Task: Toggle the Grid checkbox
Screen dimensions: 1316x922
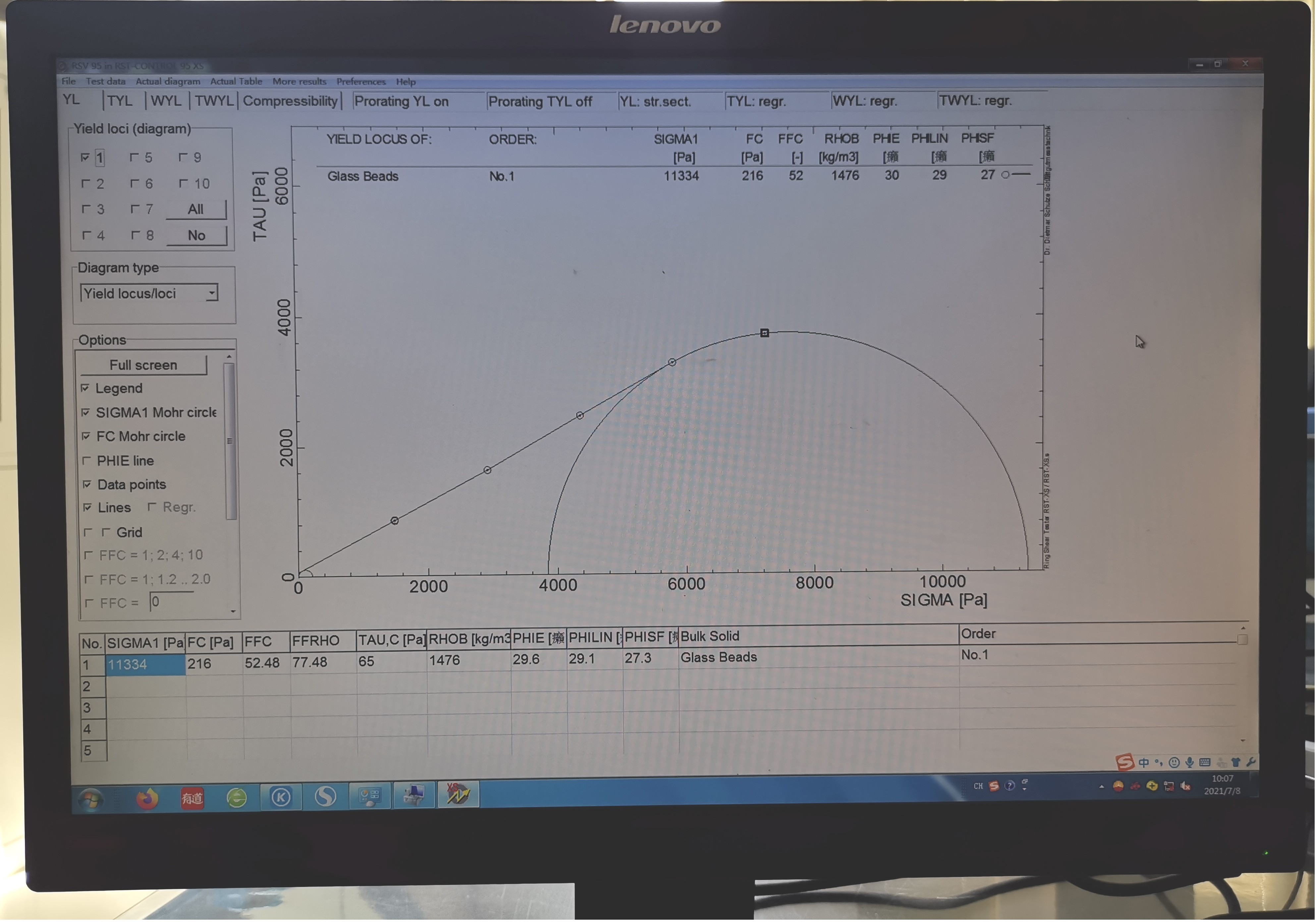Action: point(106,532)
